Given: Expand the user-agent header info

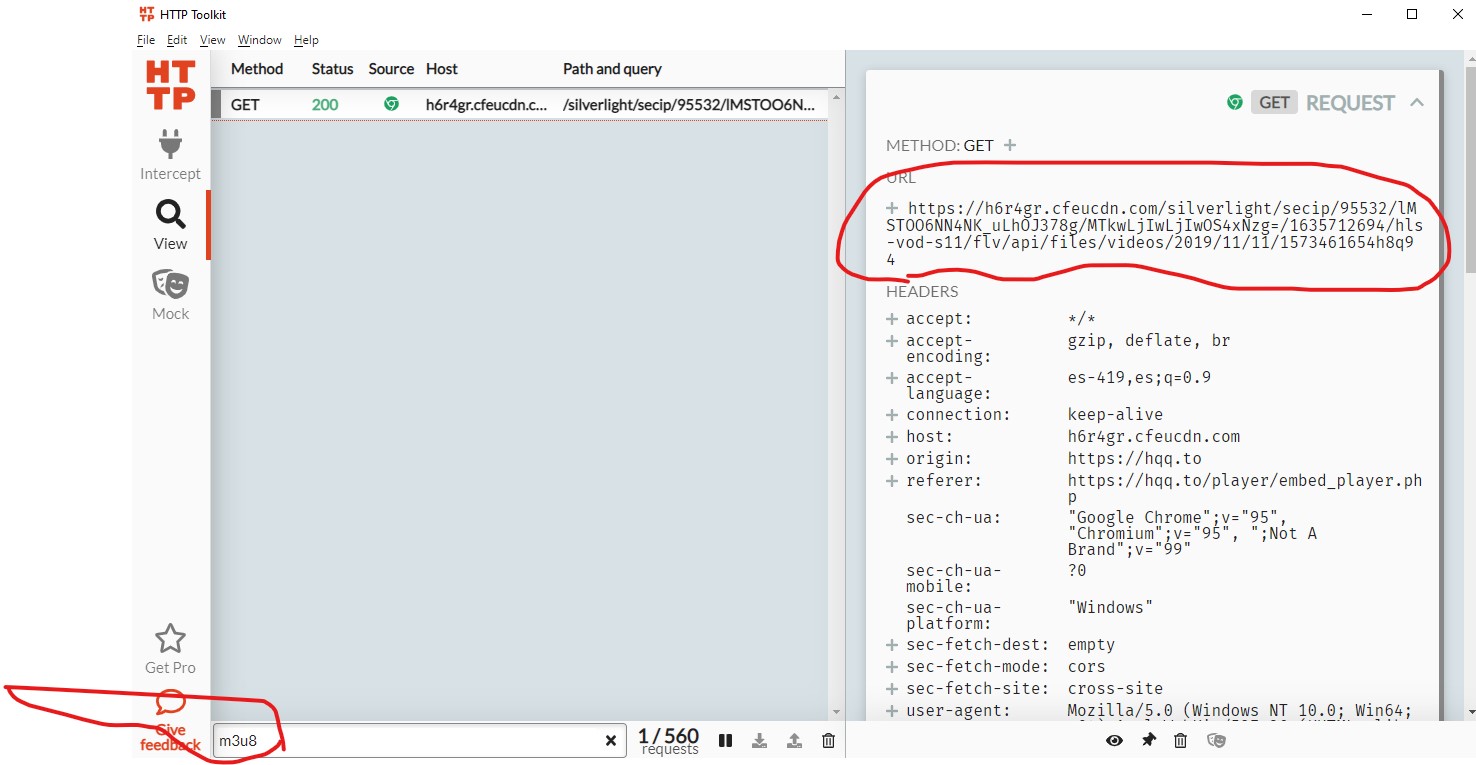Looking at the screenshot, I should pyautogui.click(x=892, y=711).
